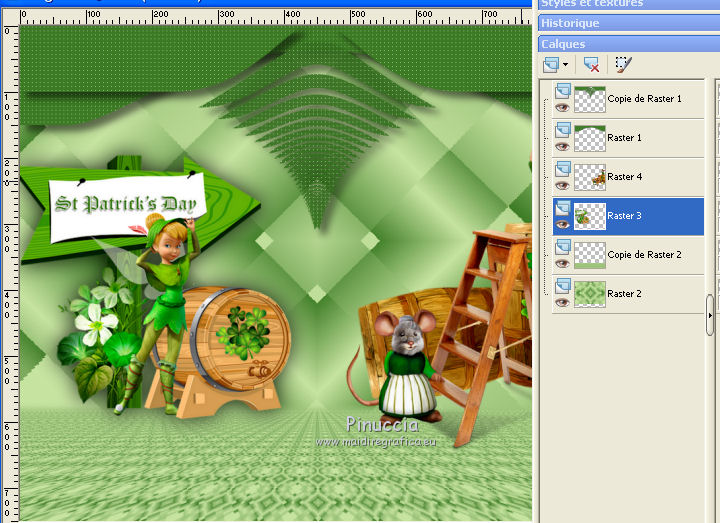720x523 pixels.
Task: Select layer named Raster 1
Action: click(x=624, y=138)
